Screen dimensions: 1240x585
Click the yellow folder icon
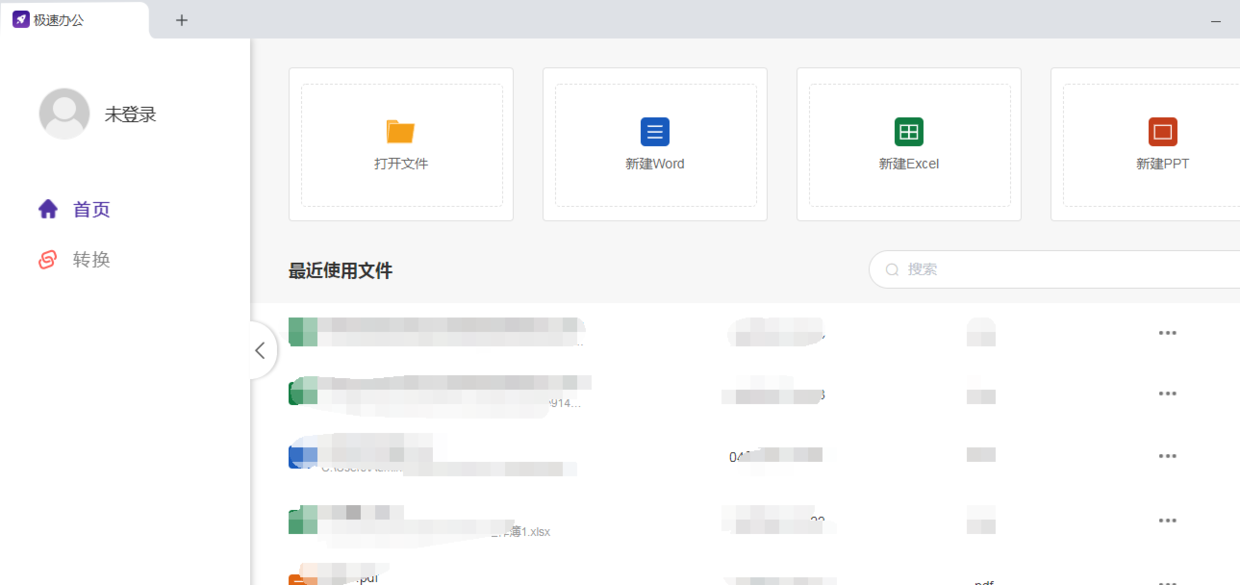(401, 132)
